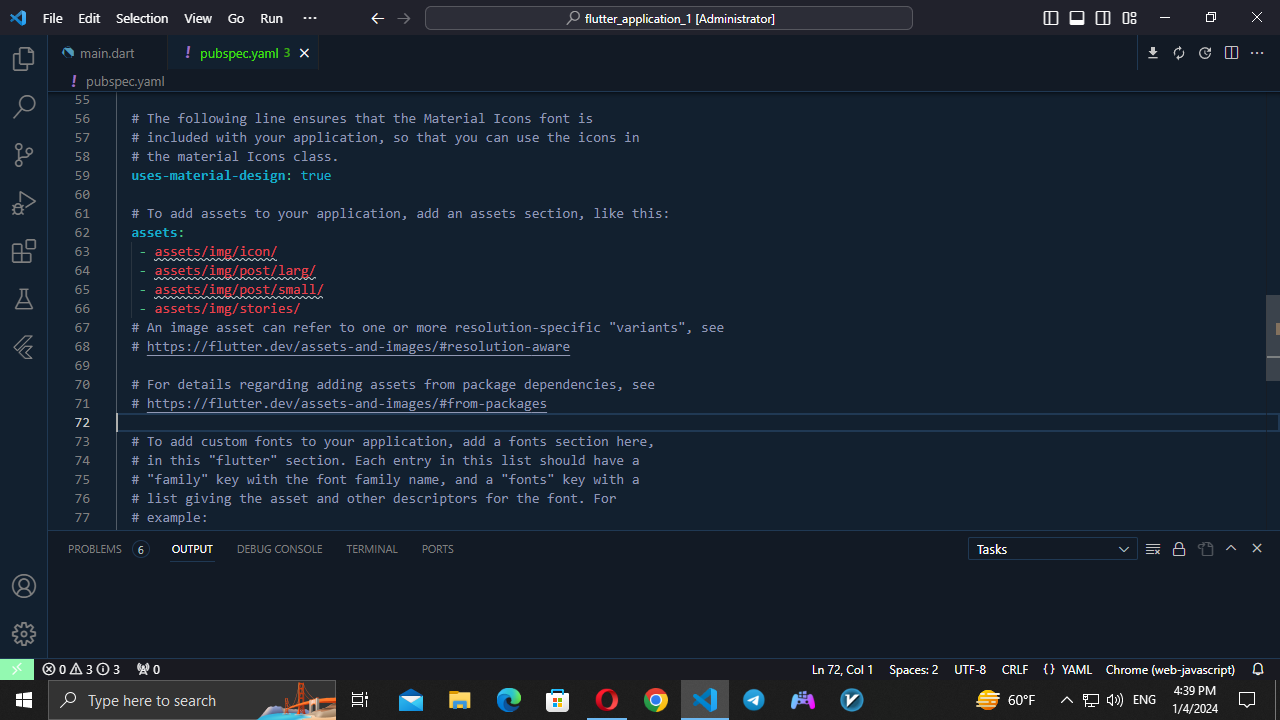The image size is (1280, 720).
Task: Open the Extensions view
Action: coord(24,251)
